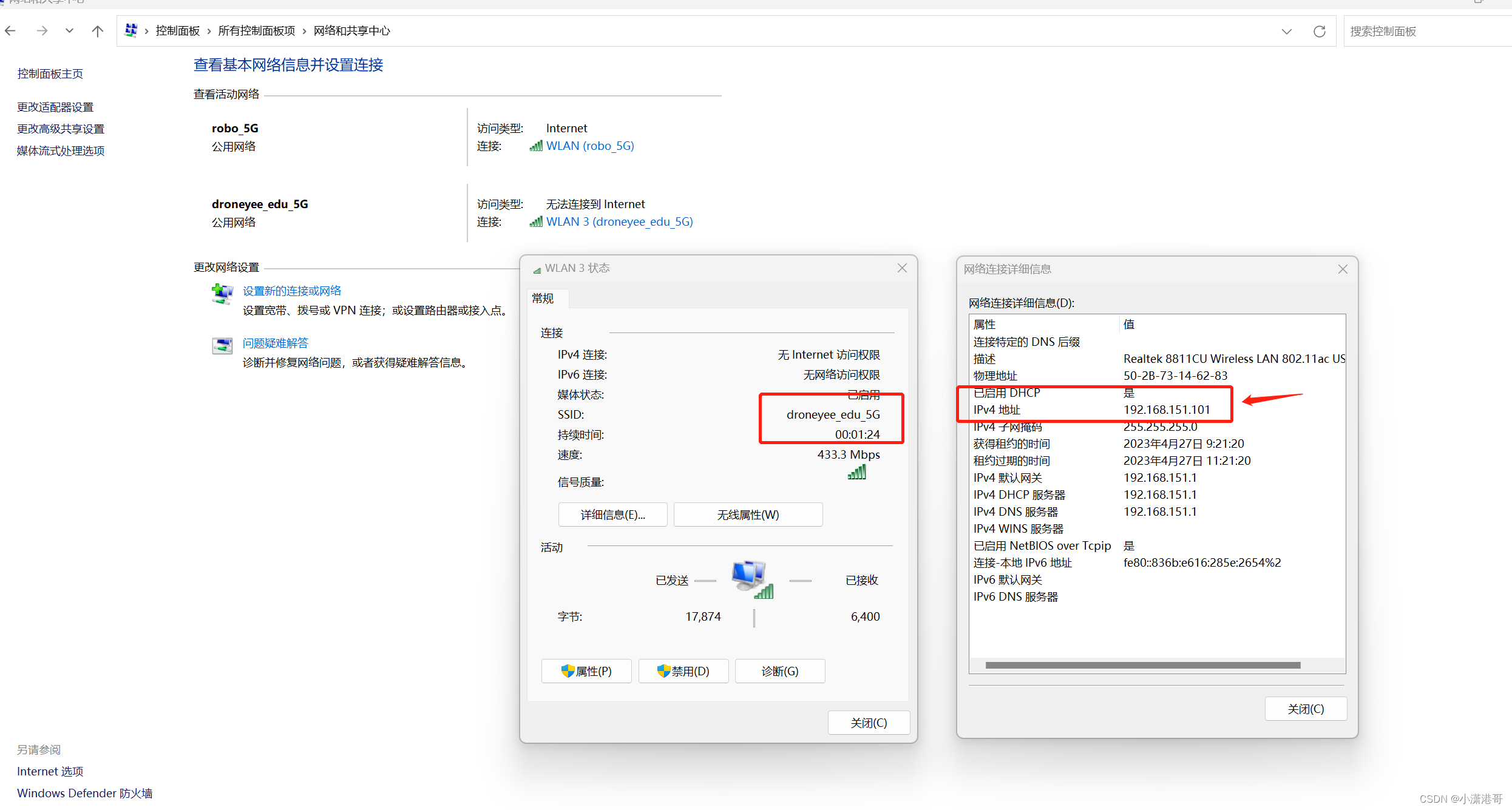Close WLAN 3 状态 dialog with X
Viewport: 1512px width, 810px height.
coord(902,268)
